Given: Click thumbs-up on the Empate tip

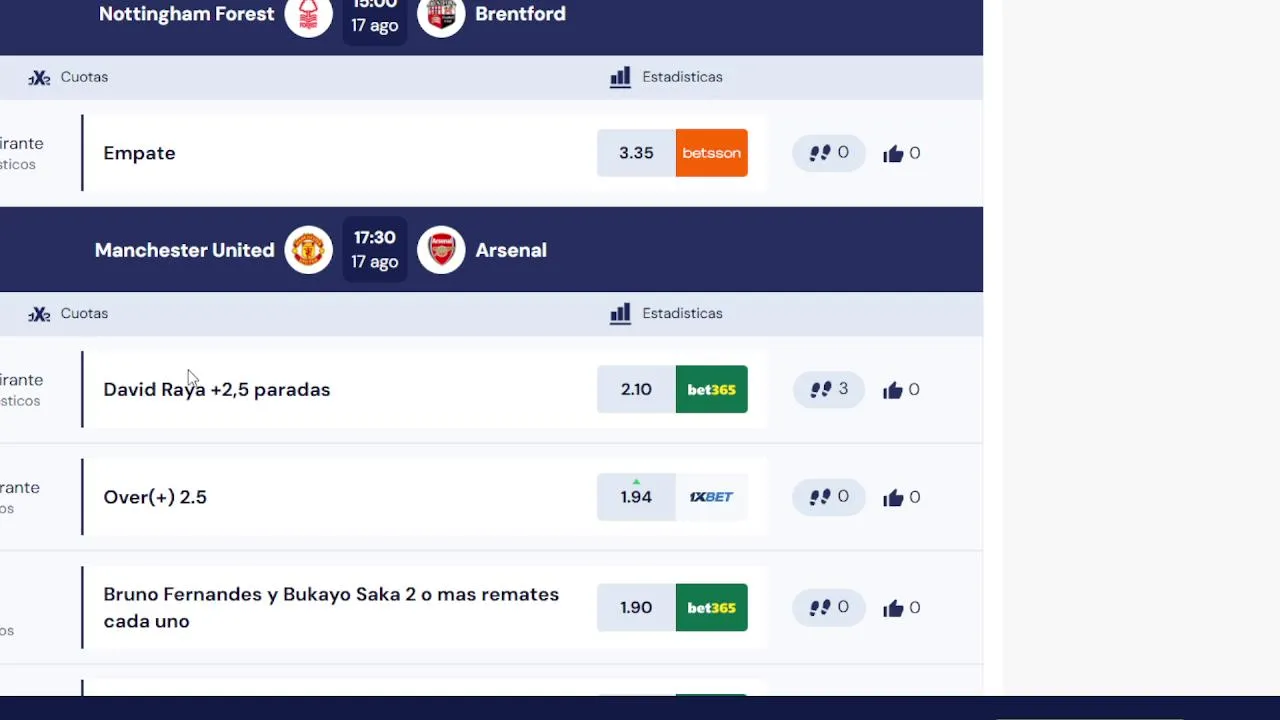Looking at the screenshot, I should (x=901, y=153).
